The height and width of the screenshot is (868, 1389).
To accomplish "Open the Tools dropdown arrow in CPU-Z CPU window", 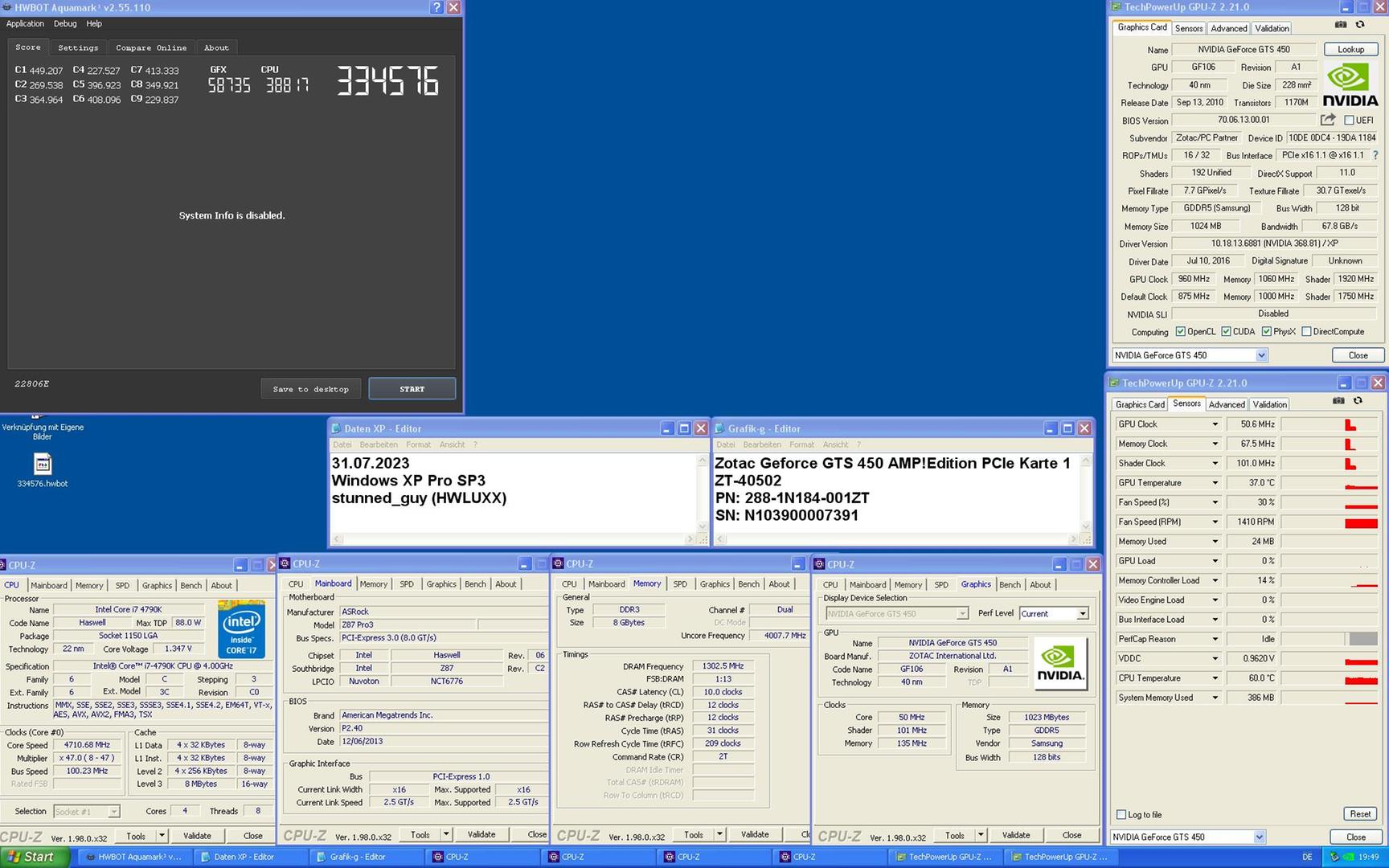I will pyautogui.click(x=162, y=836).
